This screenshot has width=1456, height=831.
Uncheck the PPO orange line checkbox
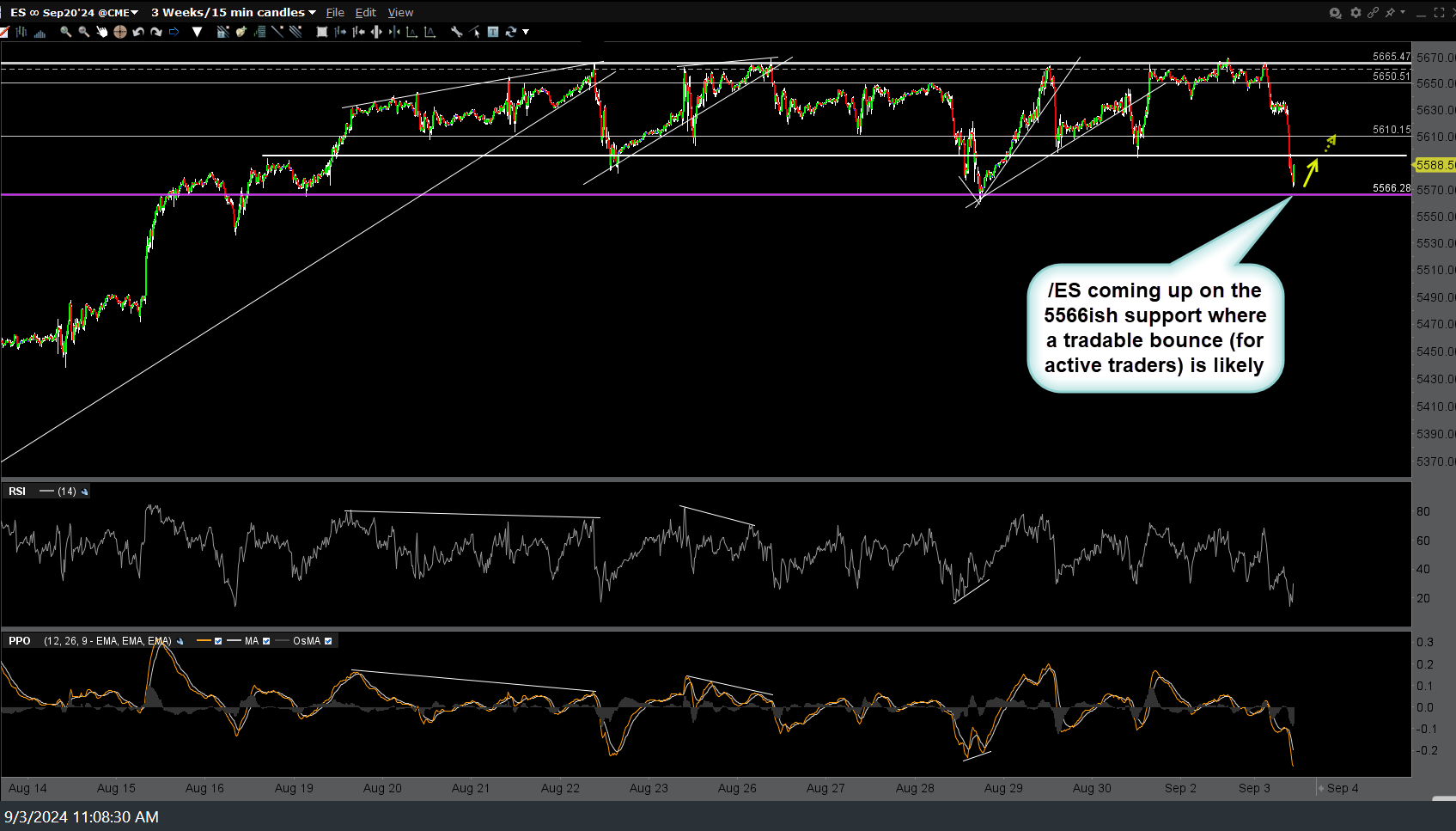coord(218,641)
